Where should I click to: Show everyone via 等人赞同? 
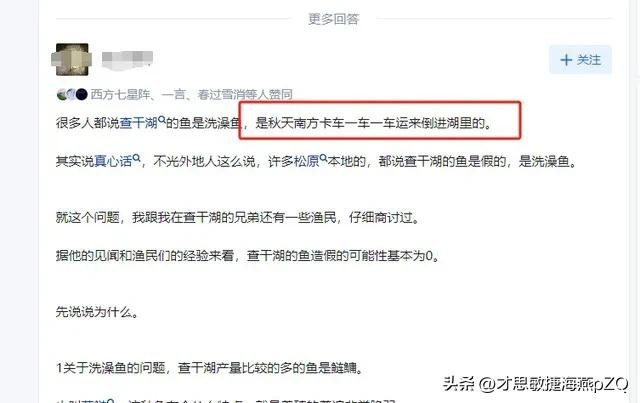pyautogui.click(x=269, y=94)
